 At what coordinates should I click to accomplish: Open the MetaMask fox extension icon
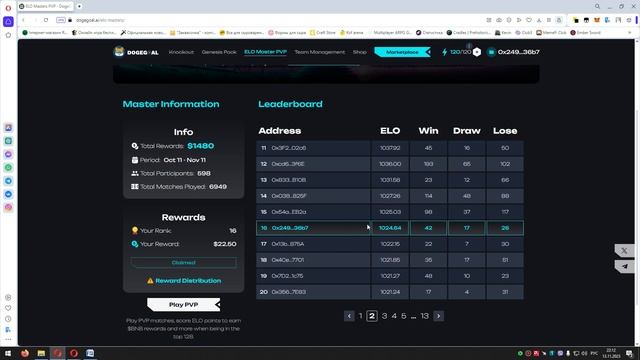click(x=597, y=20)
